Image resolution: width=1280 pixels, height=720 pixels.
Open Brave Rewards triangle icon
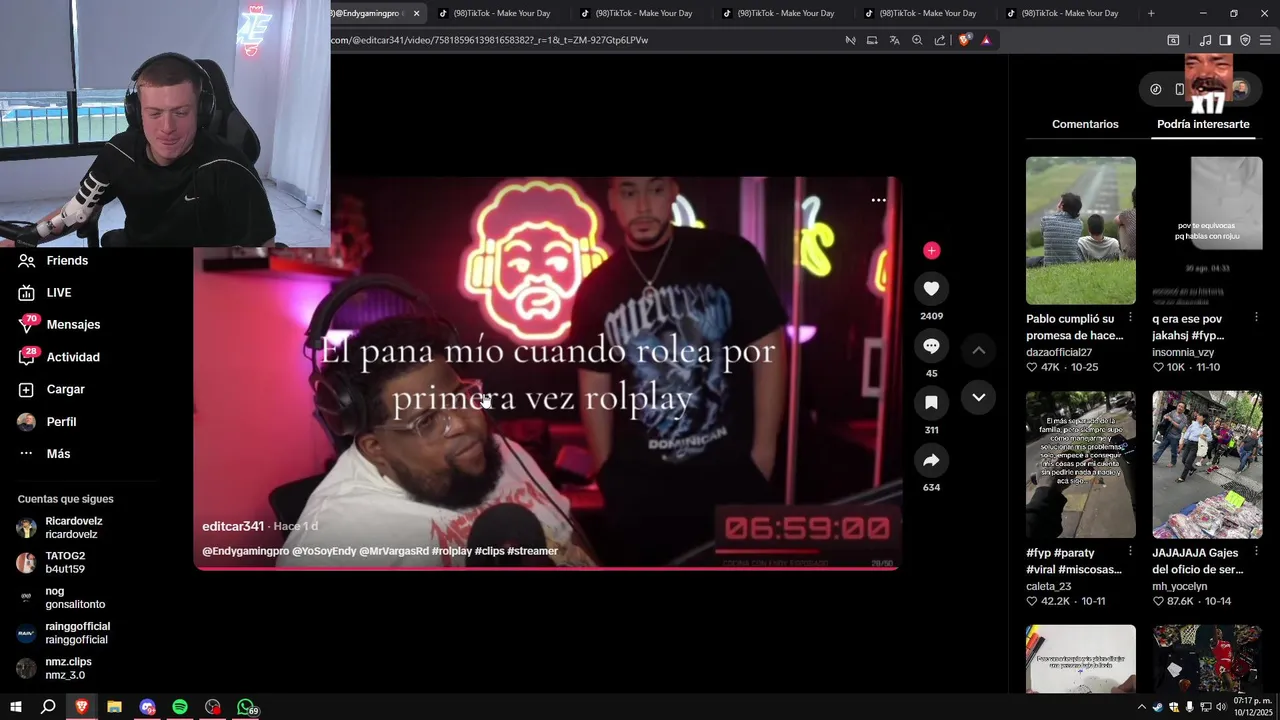[x=986, y=40]
